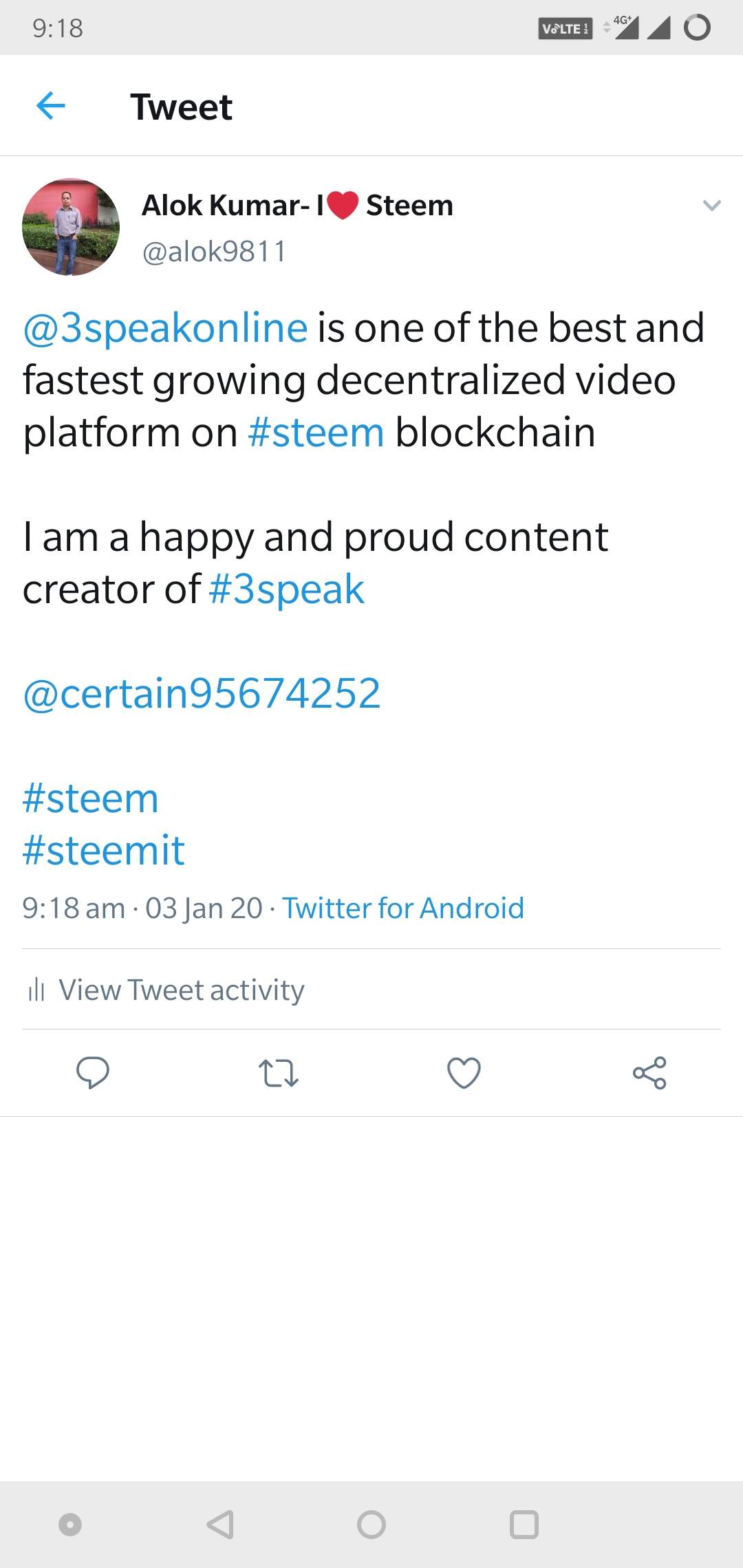Tap the back arrow icon
Screen dimensions: 743x1568
(x=51, y=106)
